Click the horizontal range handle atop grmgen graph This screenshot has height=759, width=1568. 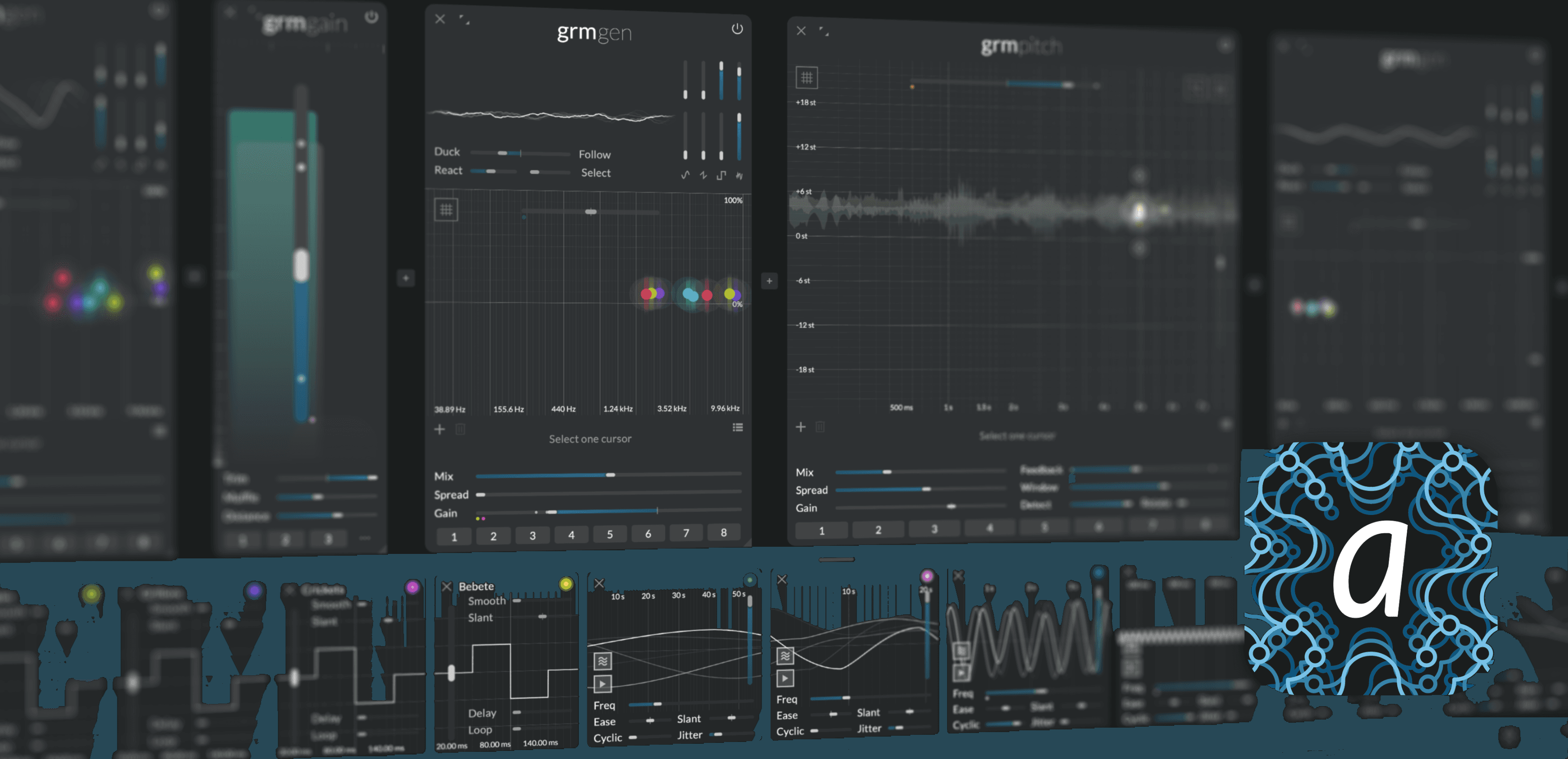pos(590,212)
